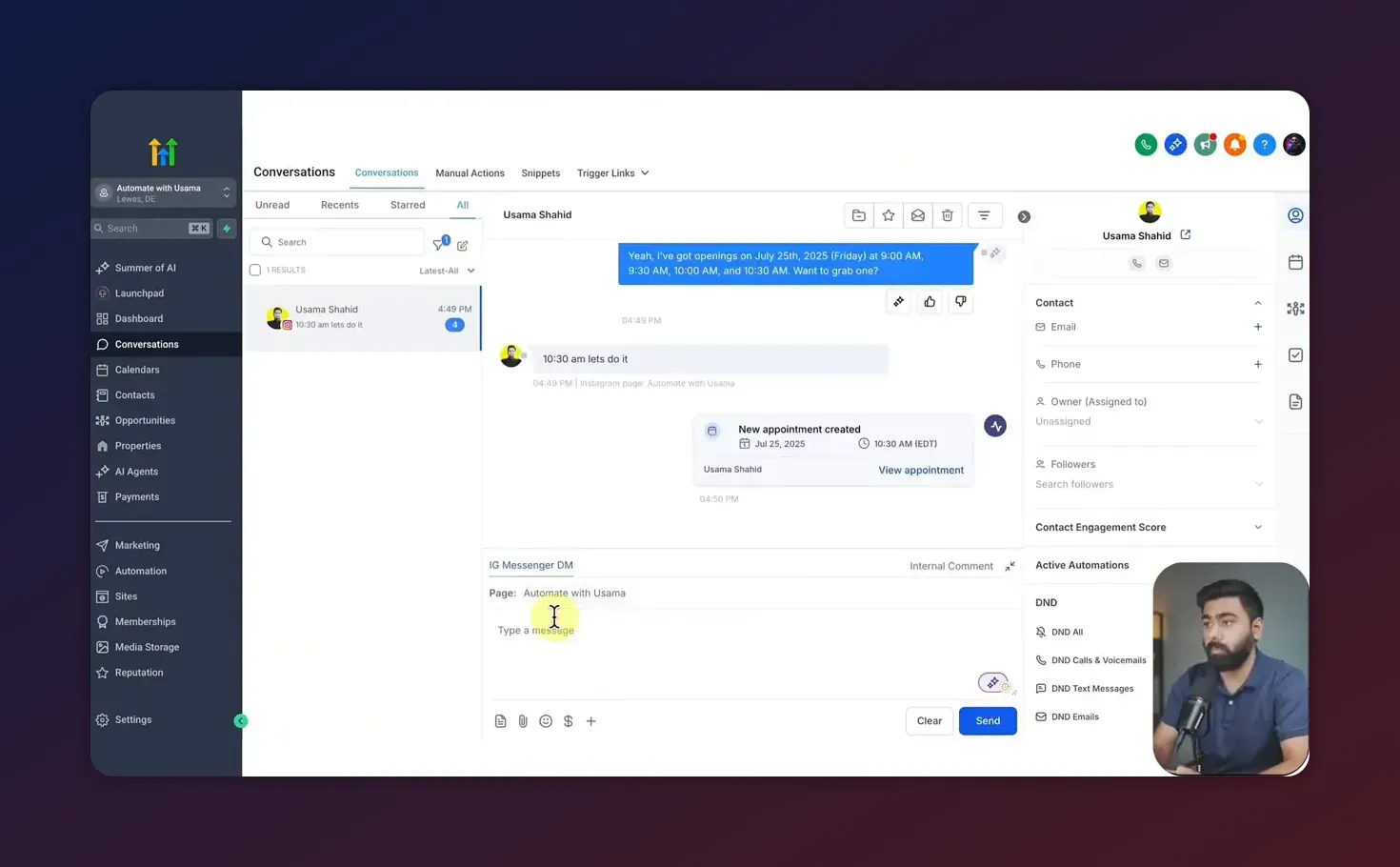The image size is (1400, 867).
Task: Switch composer to Internal Comment mode
Action: pyautogui.click(x=950, y=565)
